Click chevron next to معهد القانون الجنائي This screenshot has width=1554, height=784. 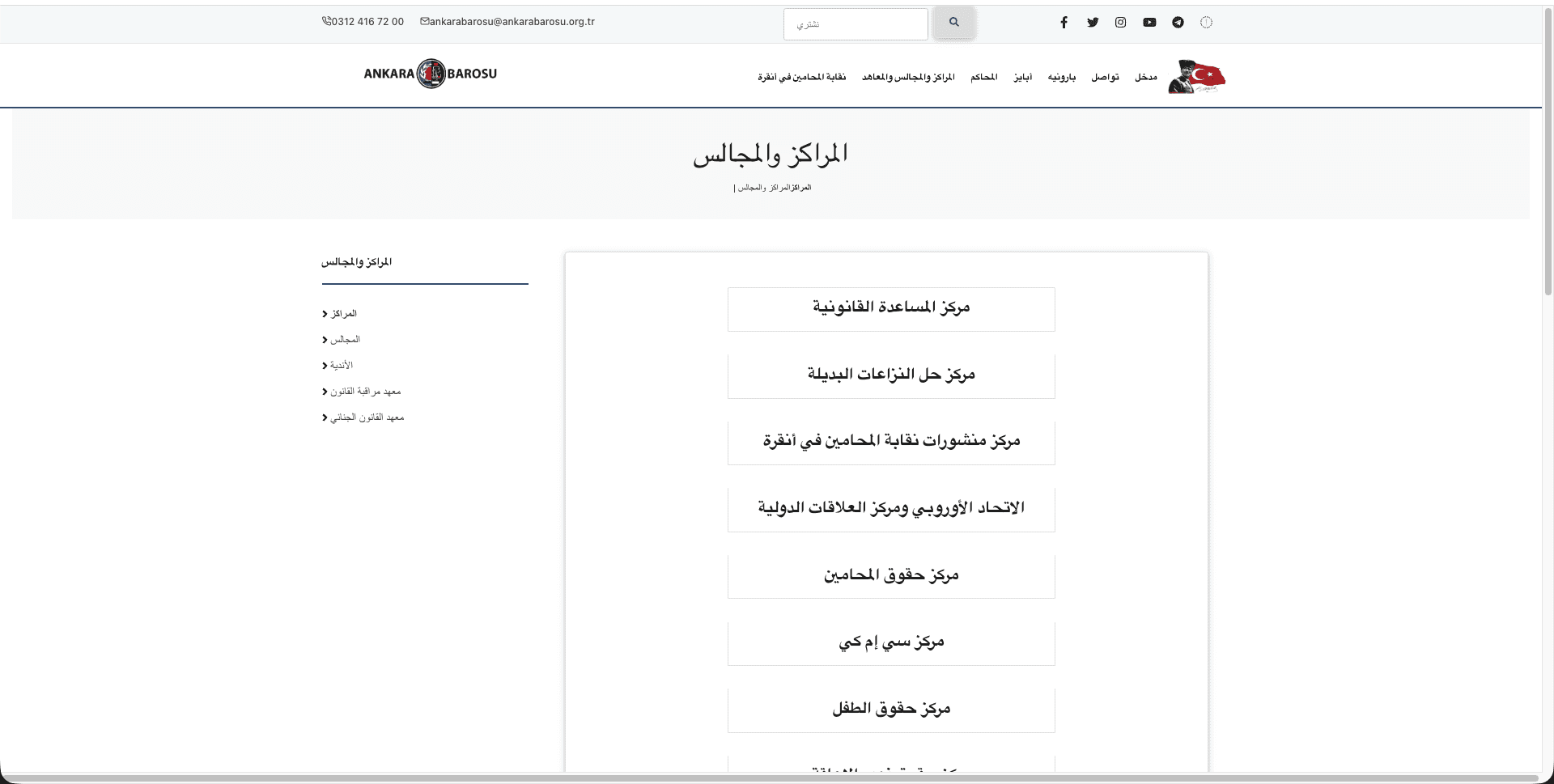(x=325, y=417)
